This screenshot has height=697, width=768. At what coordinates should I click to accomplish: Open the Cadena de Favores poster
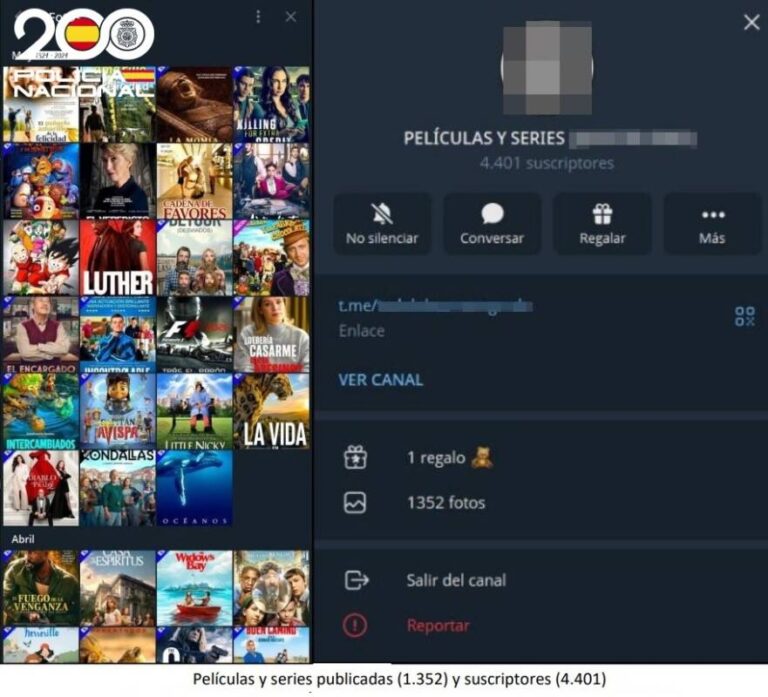coord(194,181)
